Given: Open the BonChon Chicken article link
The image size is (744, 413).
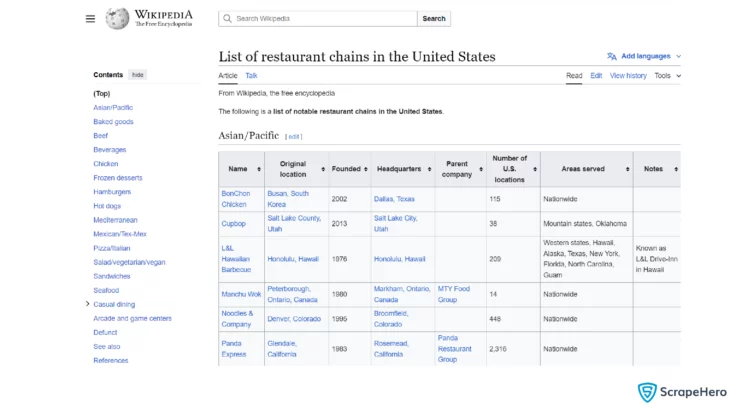Looking at the screenshot, I should point(235,199).
